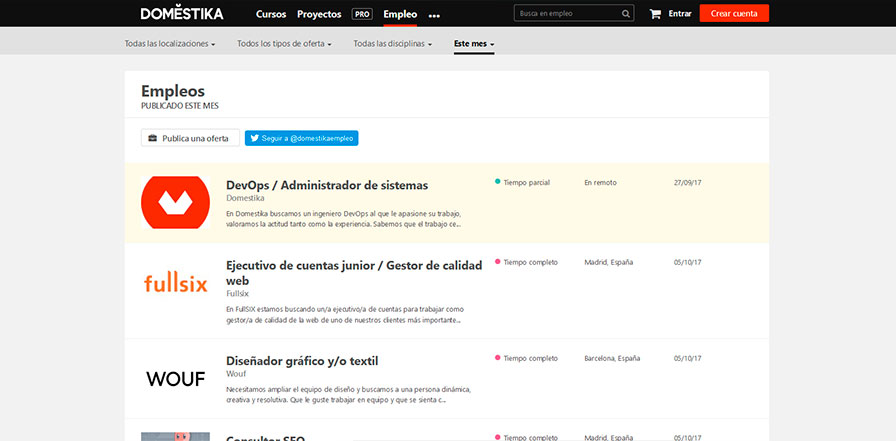The image size is (896, 441).
Task: Click the Fullsix company name link
Action: coord(238,294)
